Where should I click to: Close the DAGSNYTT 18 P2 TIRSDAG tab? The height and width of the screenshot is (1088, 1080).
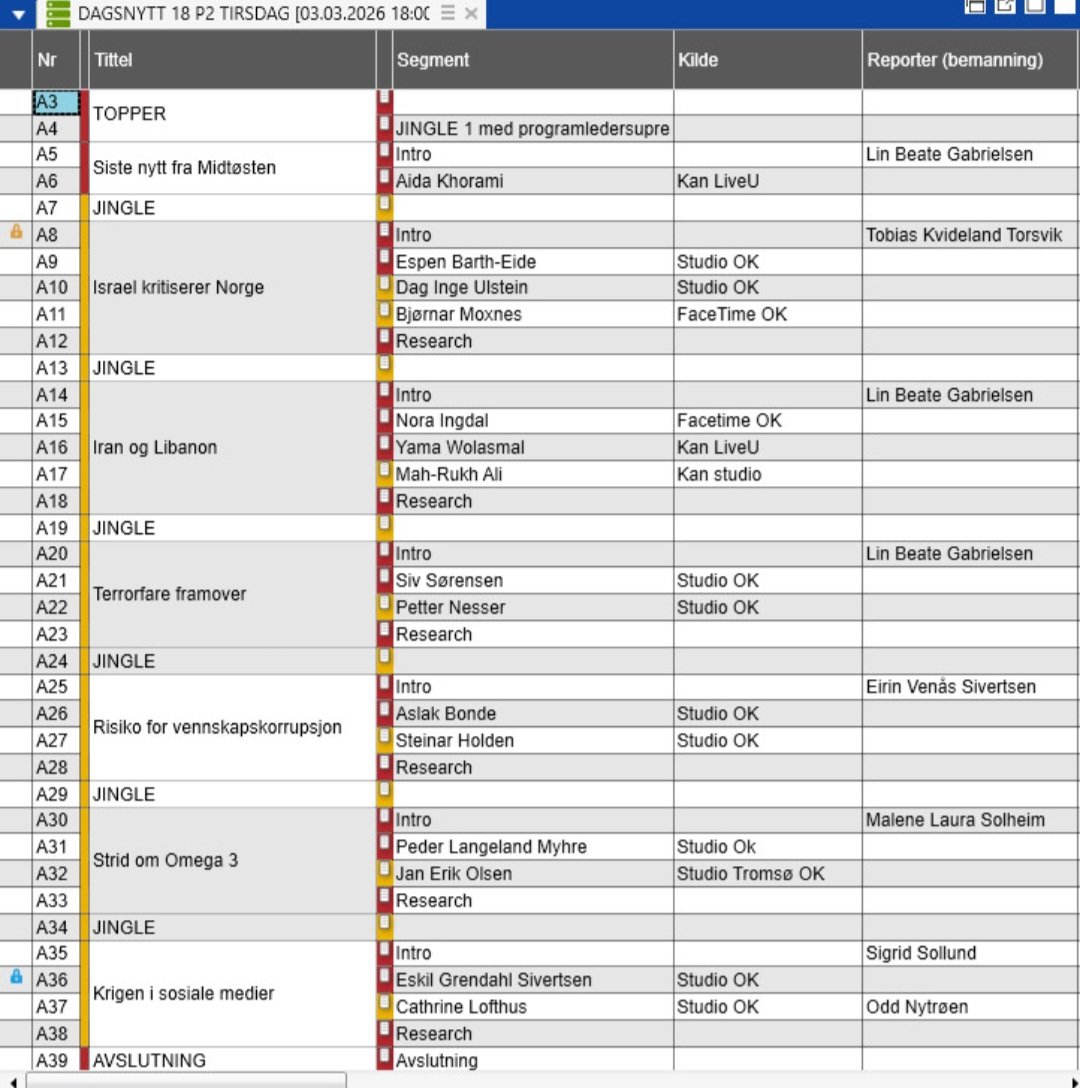471,13
